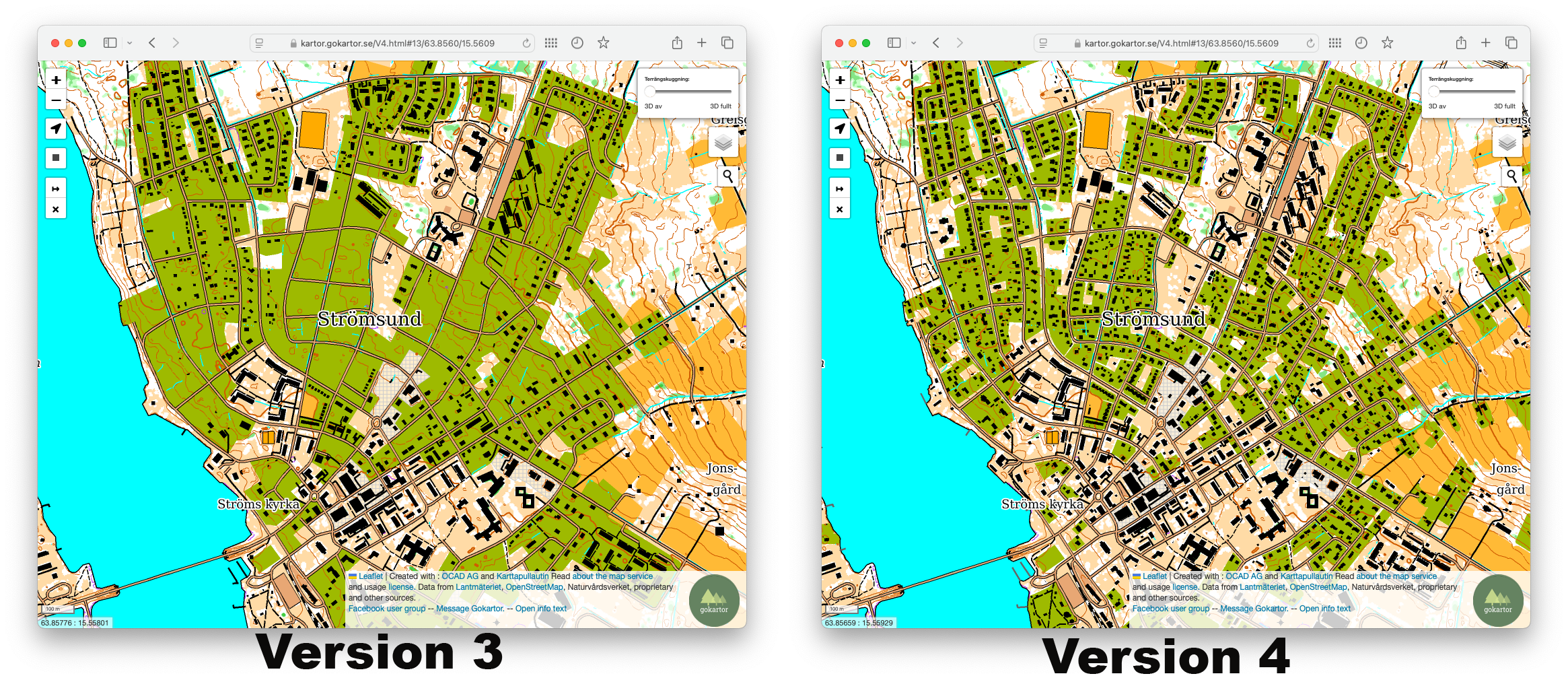Click coordinates '63.85776 : 15.55801' in Version 3
1568x678 pixels.
coord(75,623)
